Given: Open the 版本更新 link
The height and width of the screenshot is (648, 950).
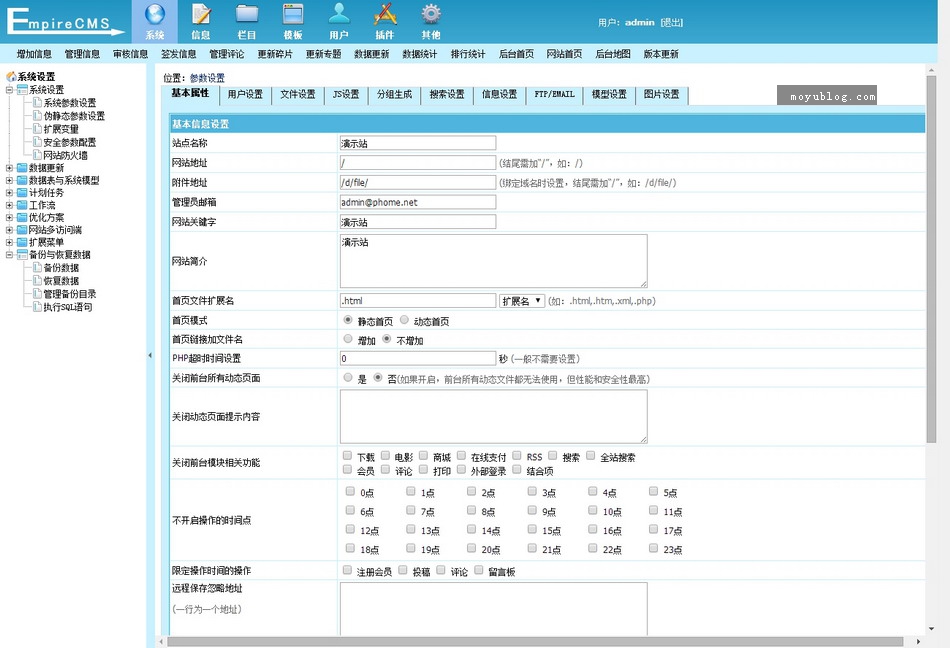Looking at the screenshot, I should (661, 54).
